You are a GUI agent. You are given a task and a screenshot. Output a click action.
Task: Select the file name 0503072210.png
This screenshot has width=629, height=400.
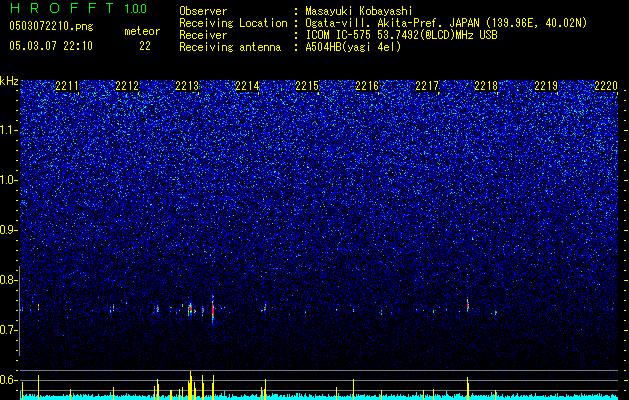pos(51,27)
